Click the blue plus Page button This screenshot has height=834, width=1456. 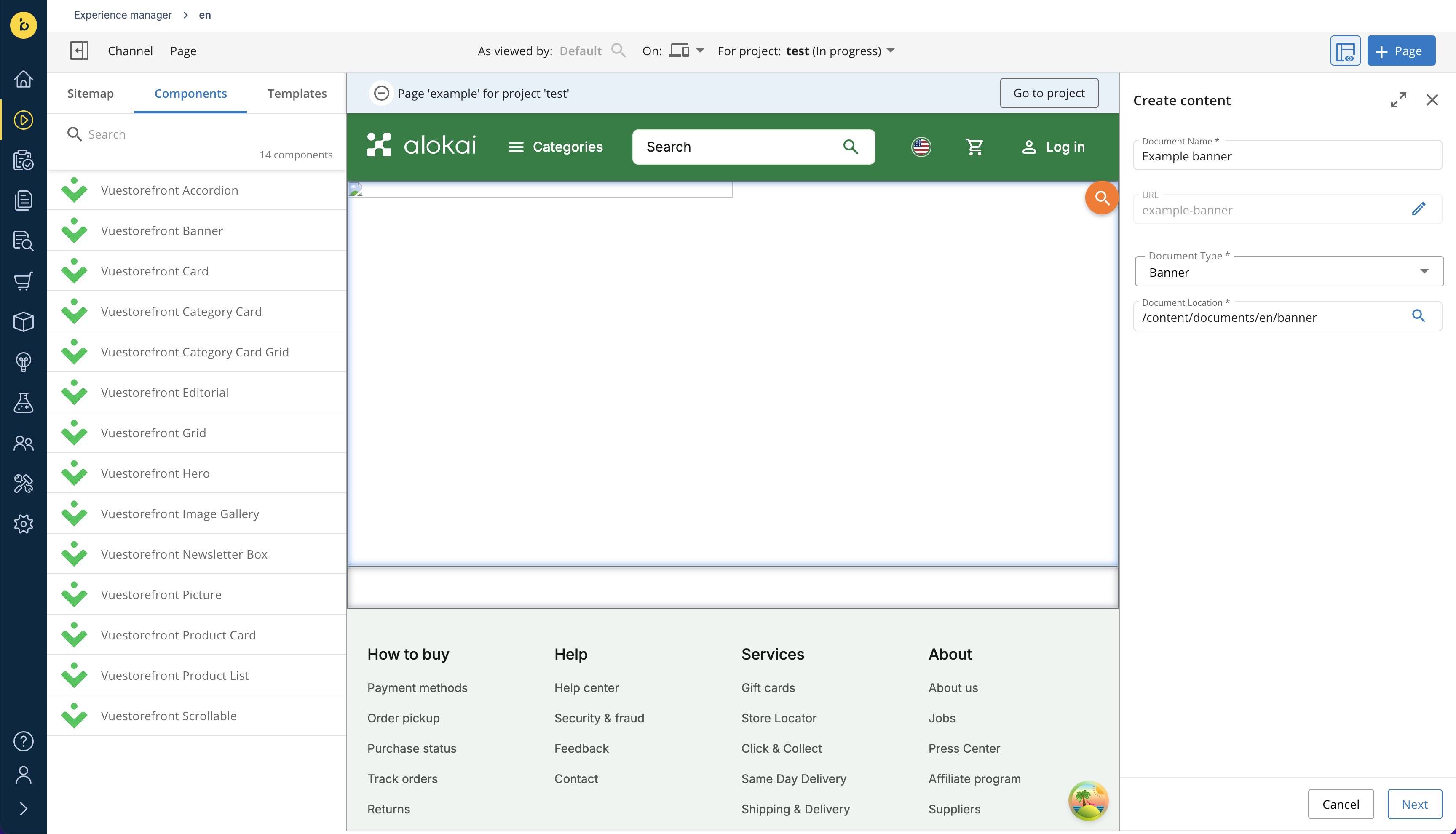click(x=1401, y=51)
